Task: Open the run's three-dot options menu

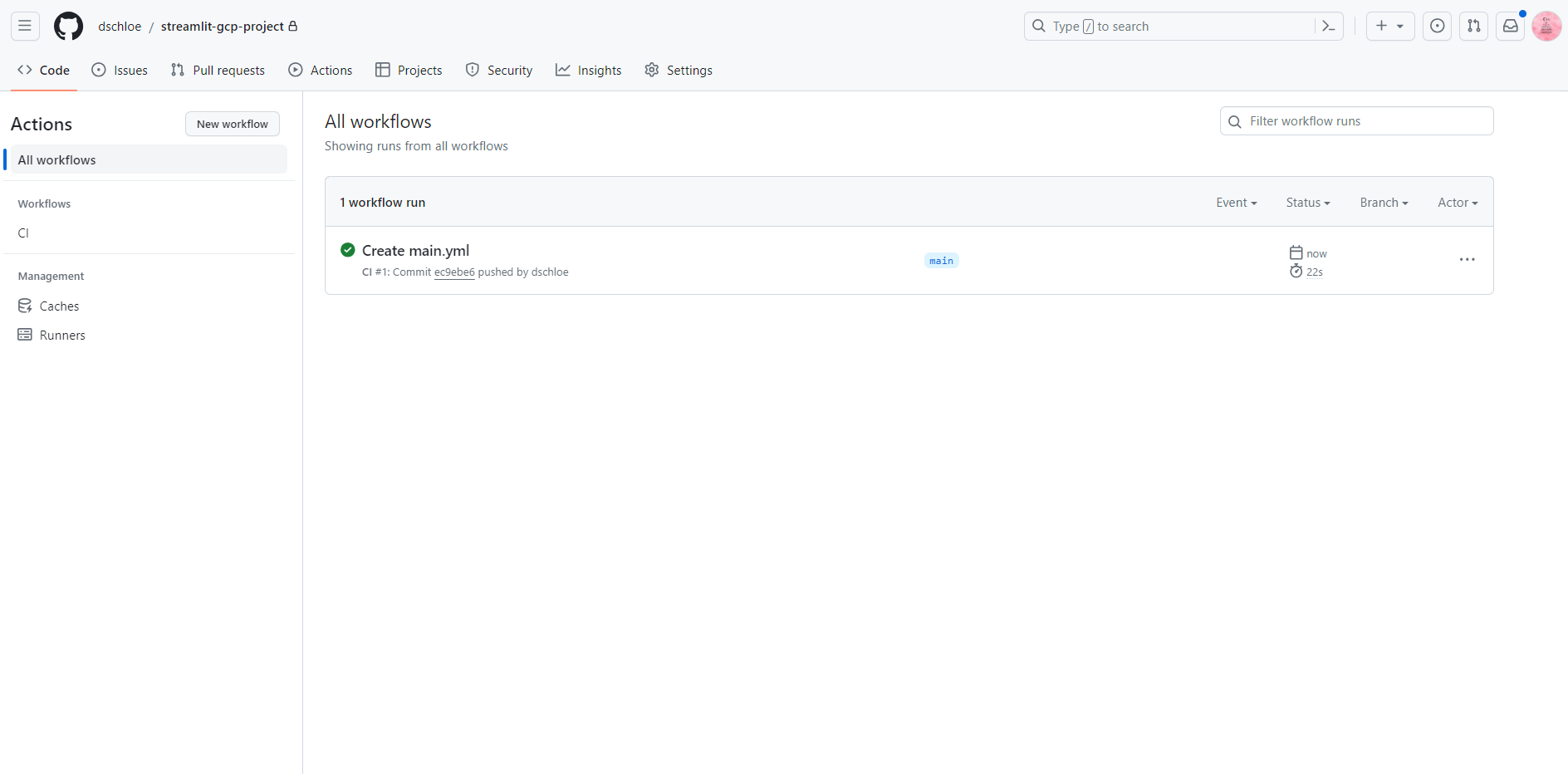Action: click(x=1468, y=260)
